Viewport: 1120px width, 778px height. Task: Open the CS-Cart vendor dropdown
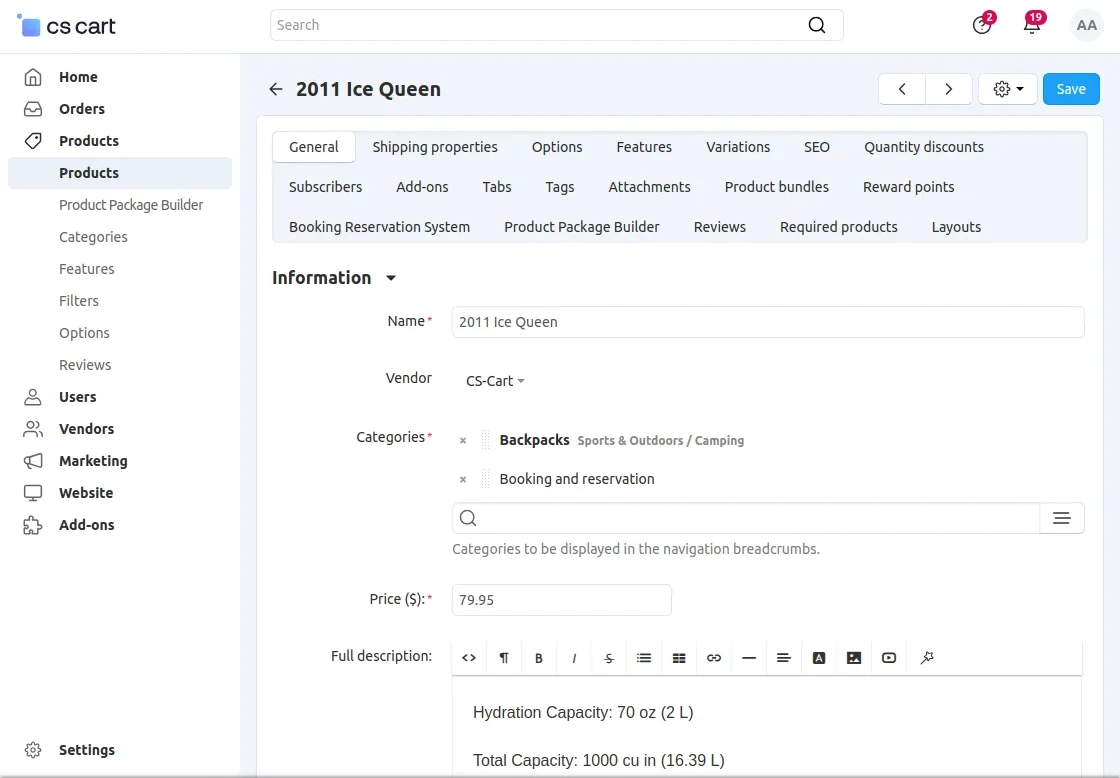click(x=495, y=381)
